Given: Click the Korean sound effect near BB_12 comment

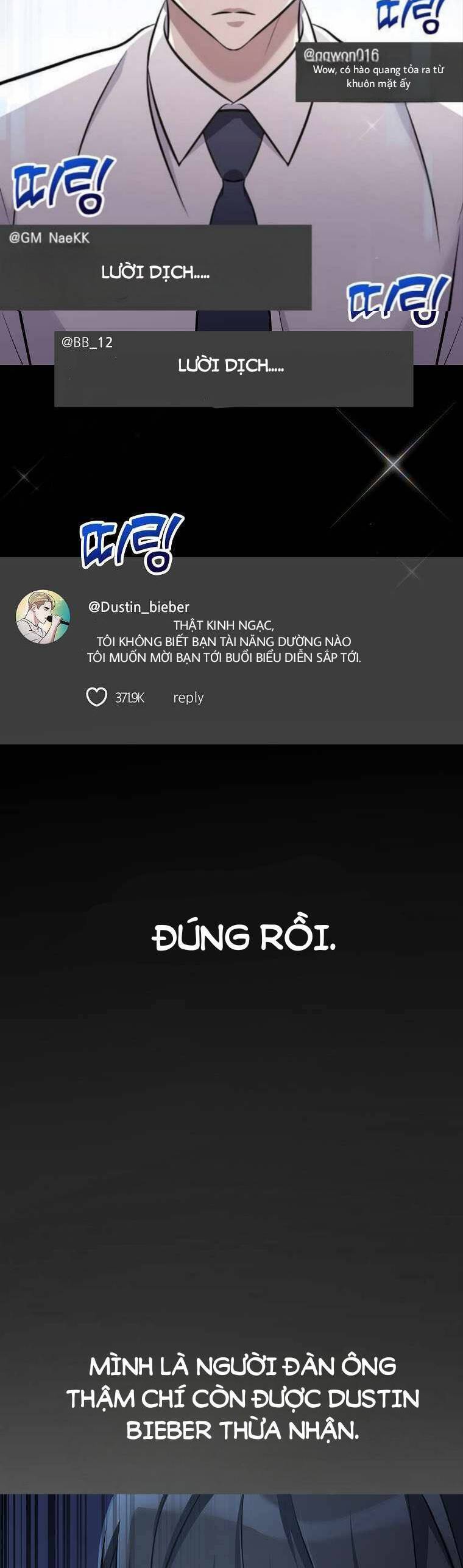Looking at the screenshot, I should 398,301.
